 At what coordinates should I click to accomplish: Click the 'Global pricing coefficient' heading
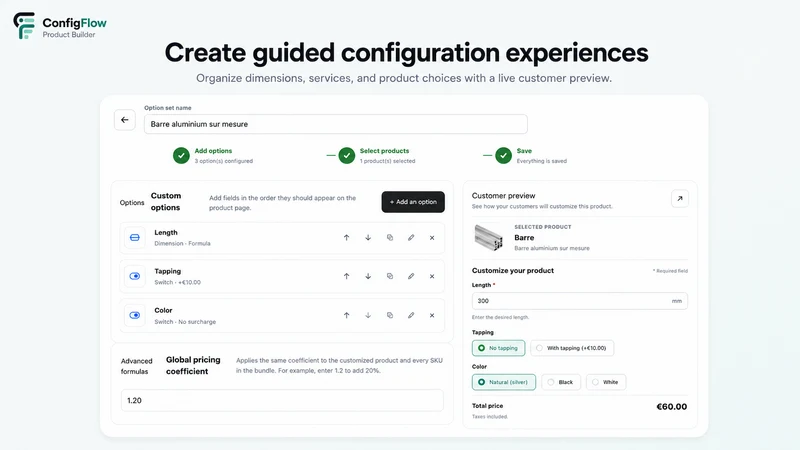pos(193,365)
